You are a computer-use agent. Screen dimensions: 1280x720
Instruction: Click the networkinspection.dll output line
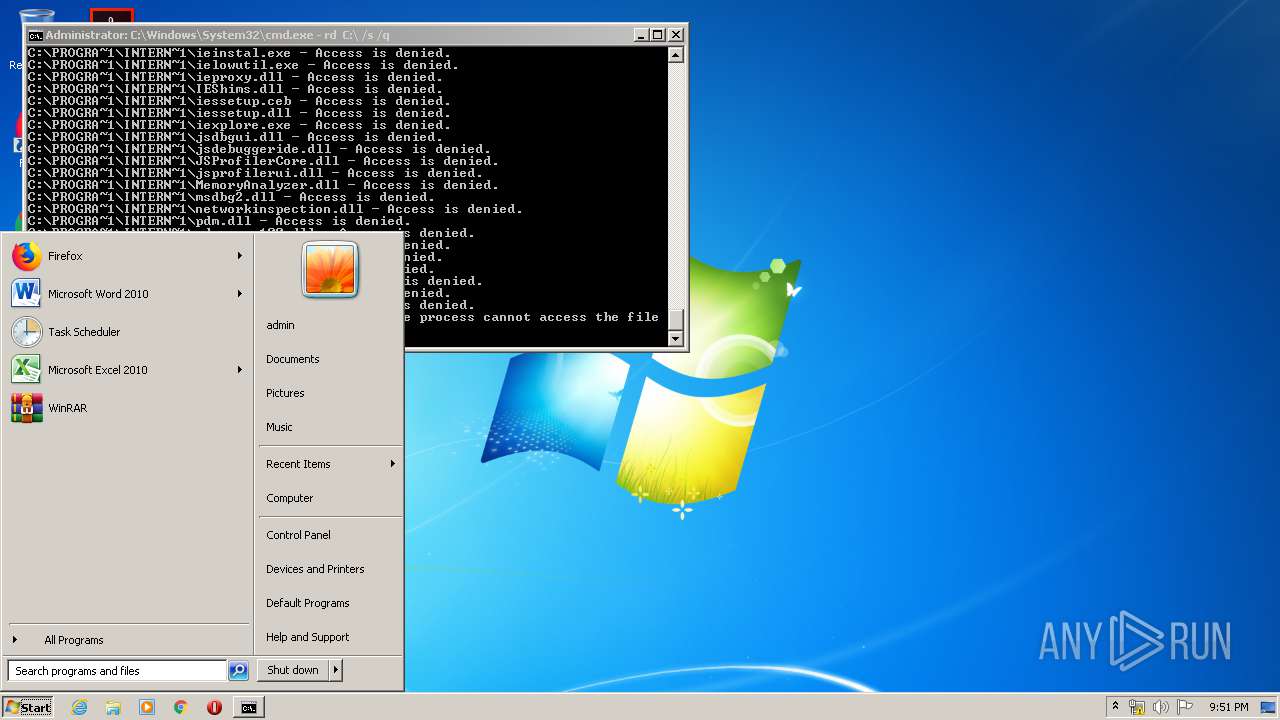click(x=275, y=209)
